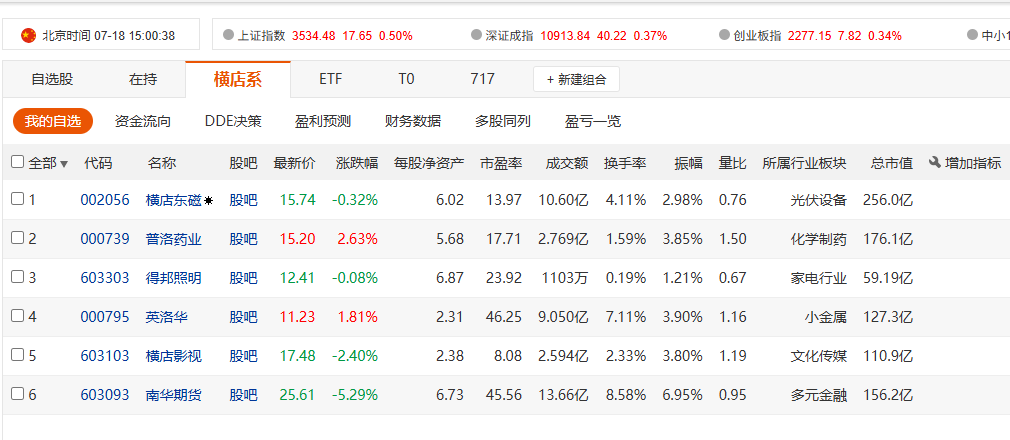
Task: Open 股吧 link for 英洛华 row
Action: [x=243, y=317]
